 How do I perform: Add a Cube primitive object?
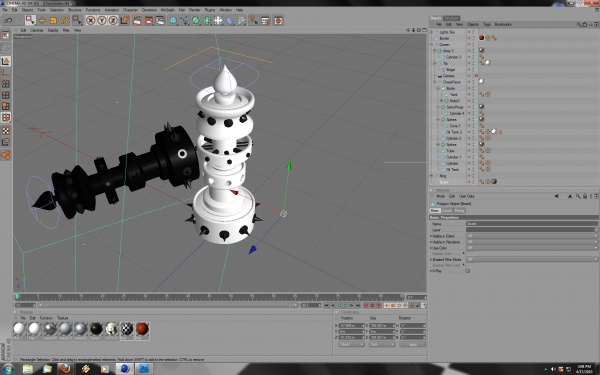(173, 20)
